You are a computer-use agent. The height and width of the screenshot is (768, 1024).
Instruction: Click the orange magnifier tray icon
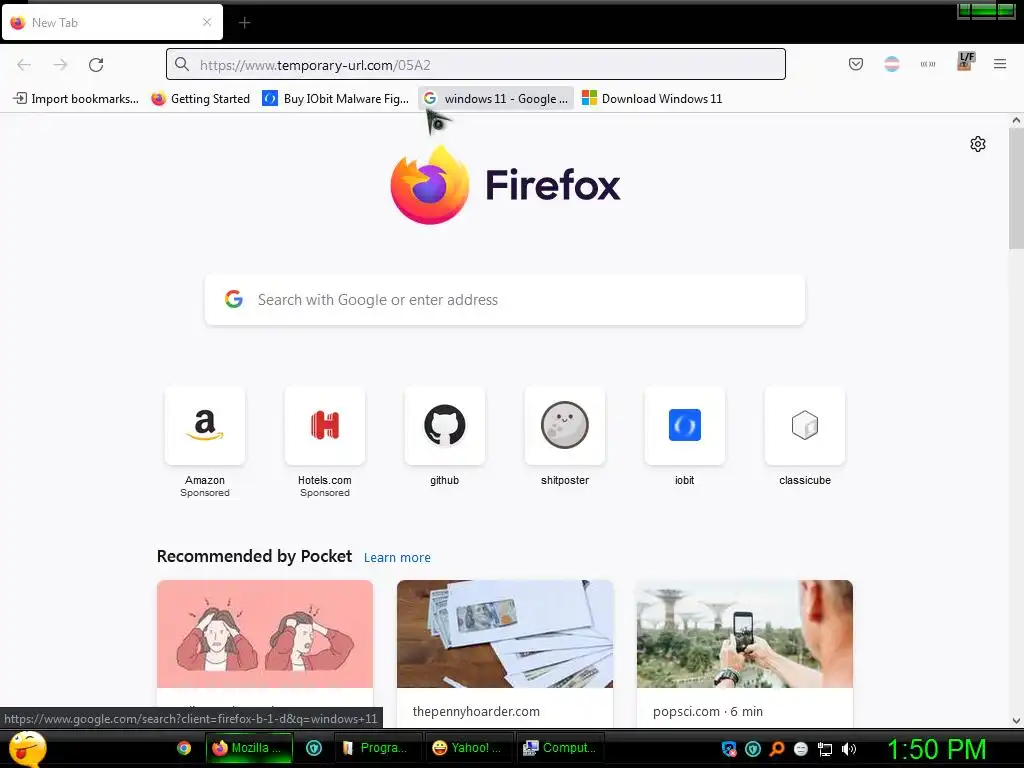pos(777,749)
